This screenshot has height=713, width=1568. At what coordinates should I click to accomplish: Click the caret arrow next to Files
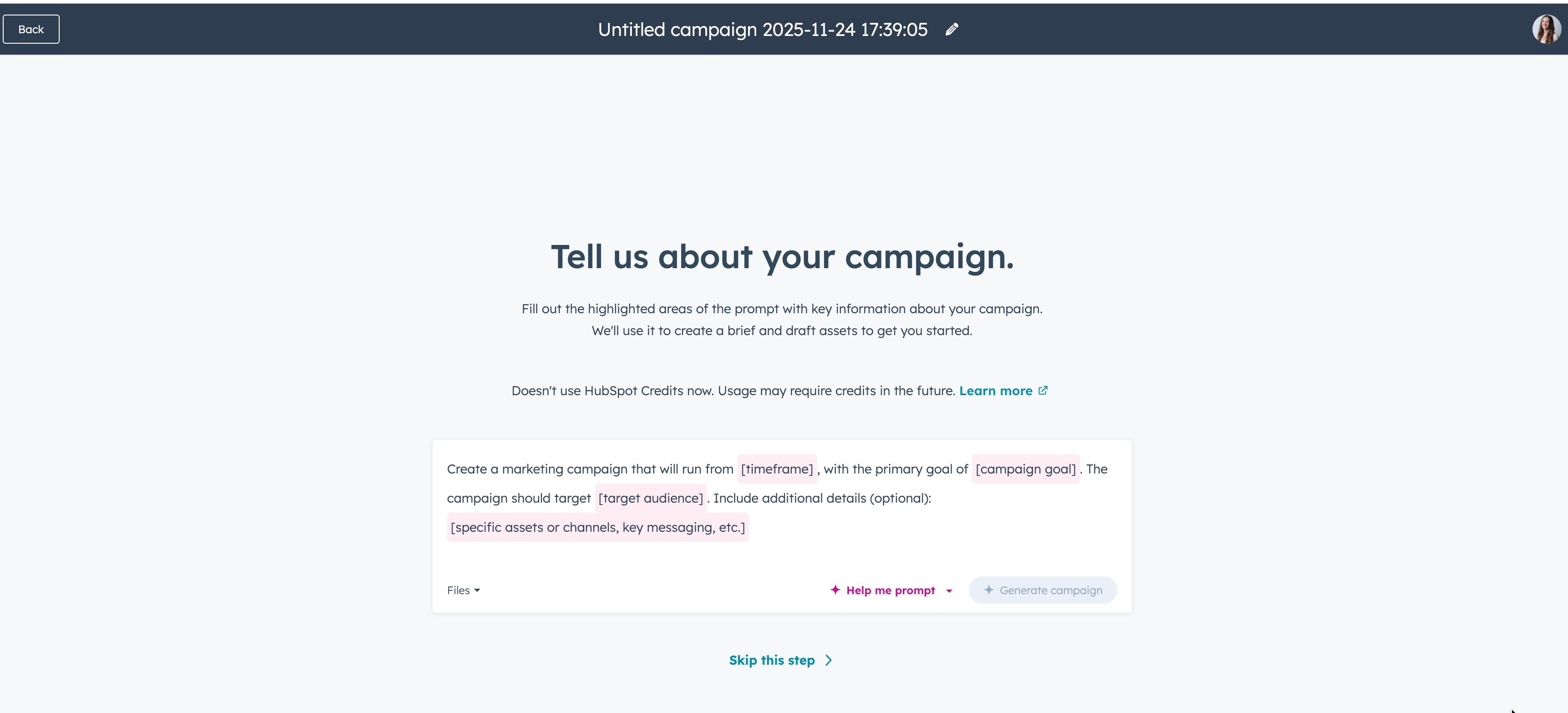click(477, 590)
